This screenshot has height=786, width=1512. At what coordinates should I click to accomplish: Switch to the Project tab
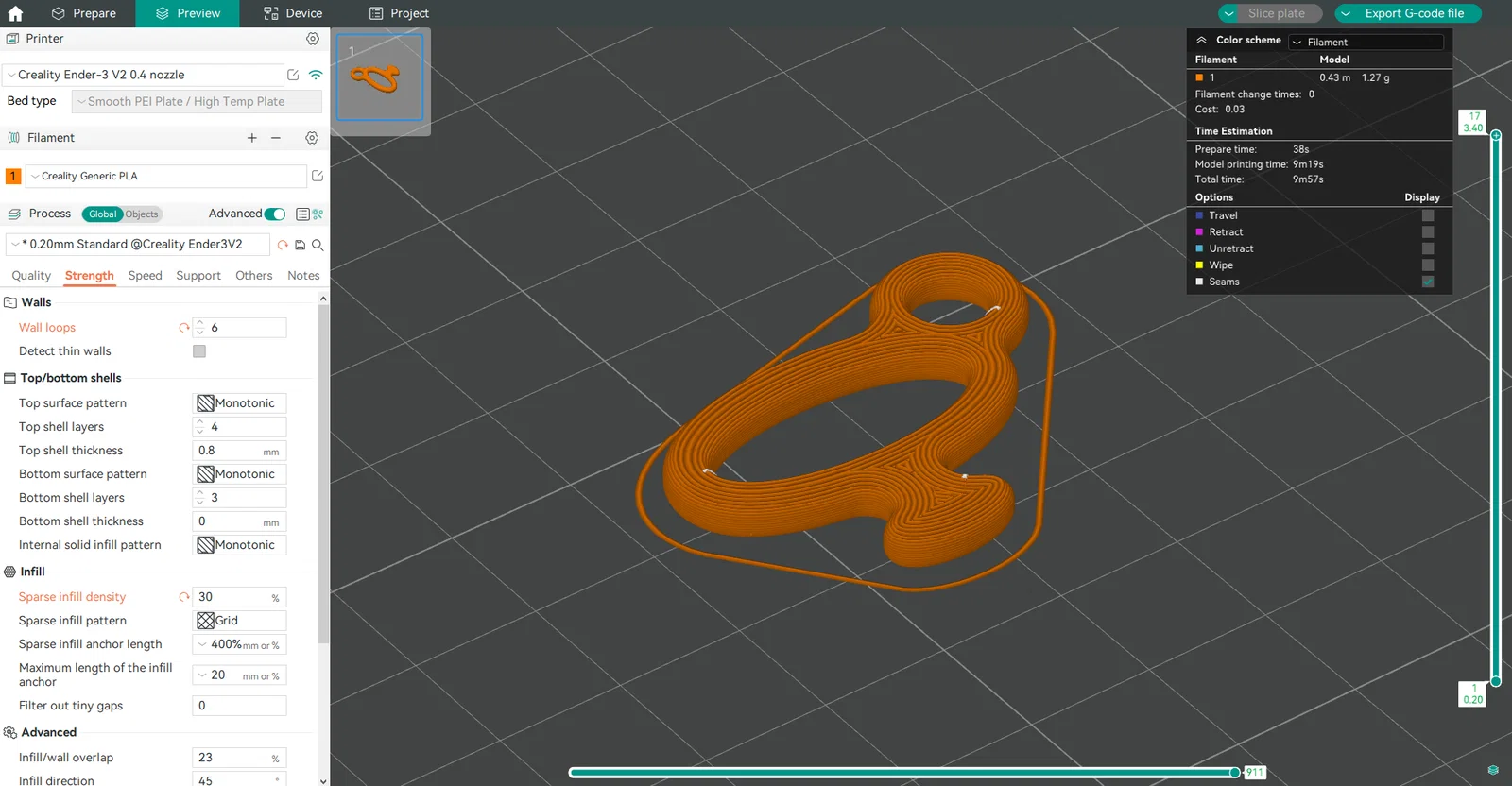tap(399, 13)
